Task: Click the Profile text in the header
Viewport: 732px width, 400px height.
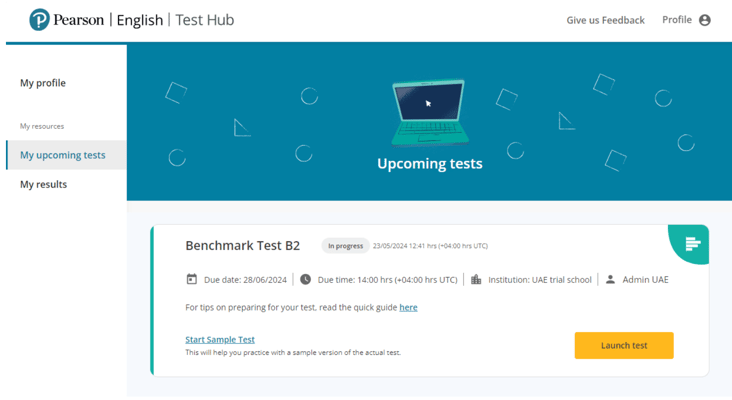Action: tap(677, 20)
